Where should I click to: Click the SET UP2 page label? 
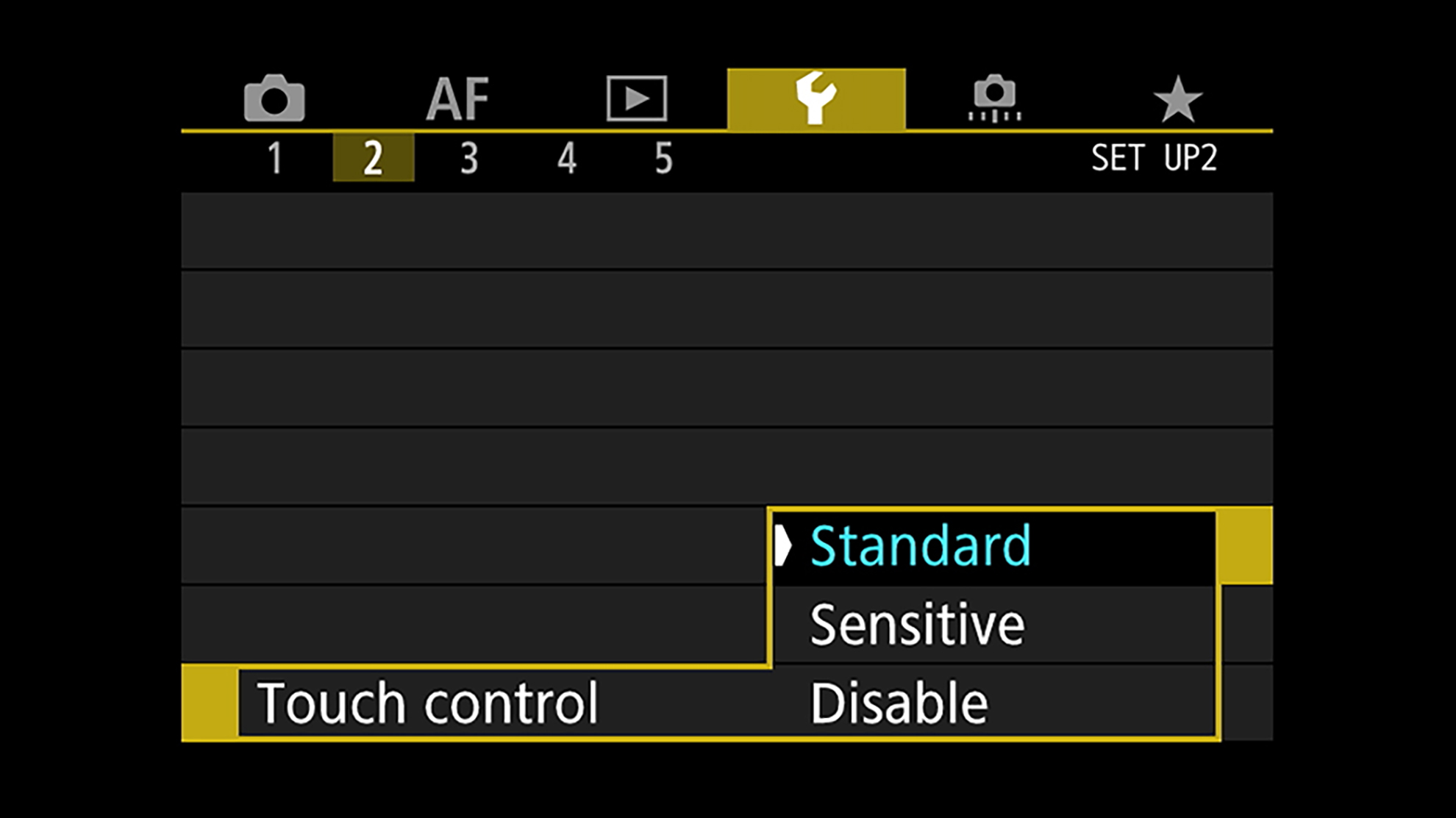1154,158
